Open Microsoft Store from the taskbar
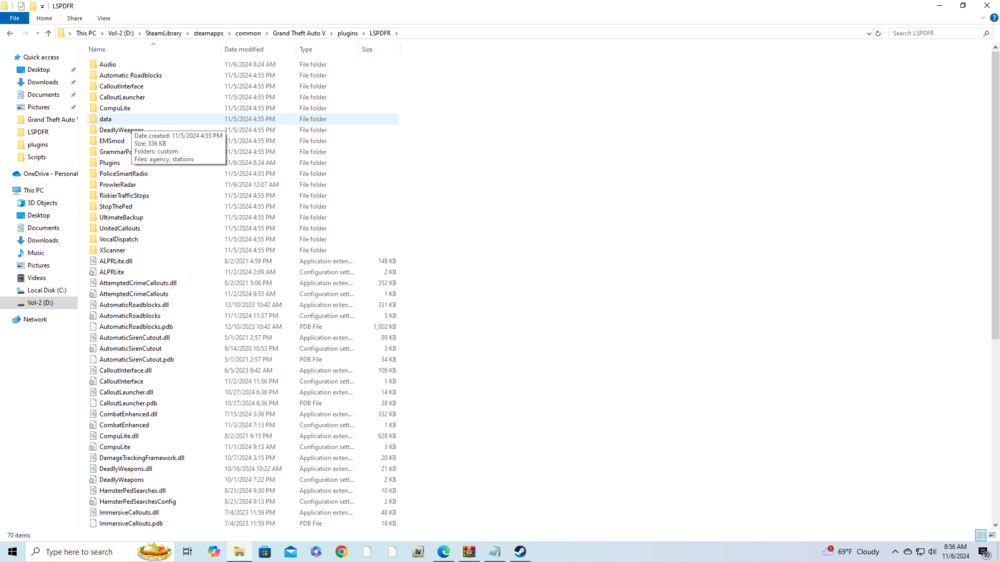1000x562 pixels. (265, 552)
